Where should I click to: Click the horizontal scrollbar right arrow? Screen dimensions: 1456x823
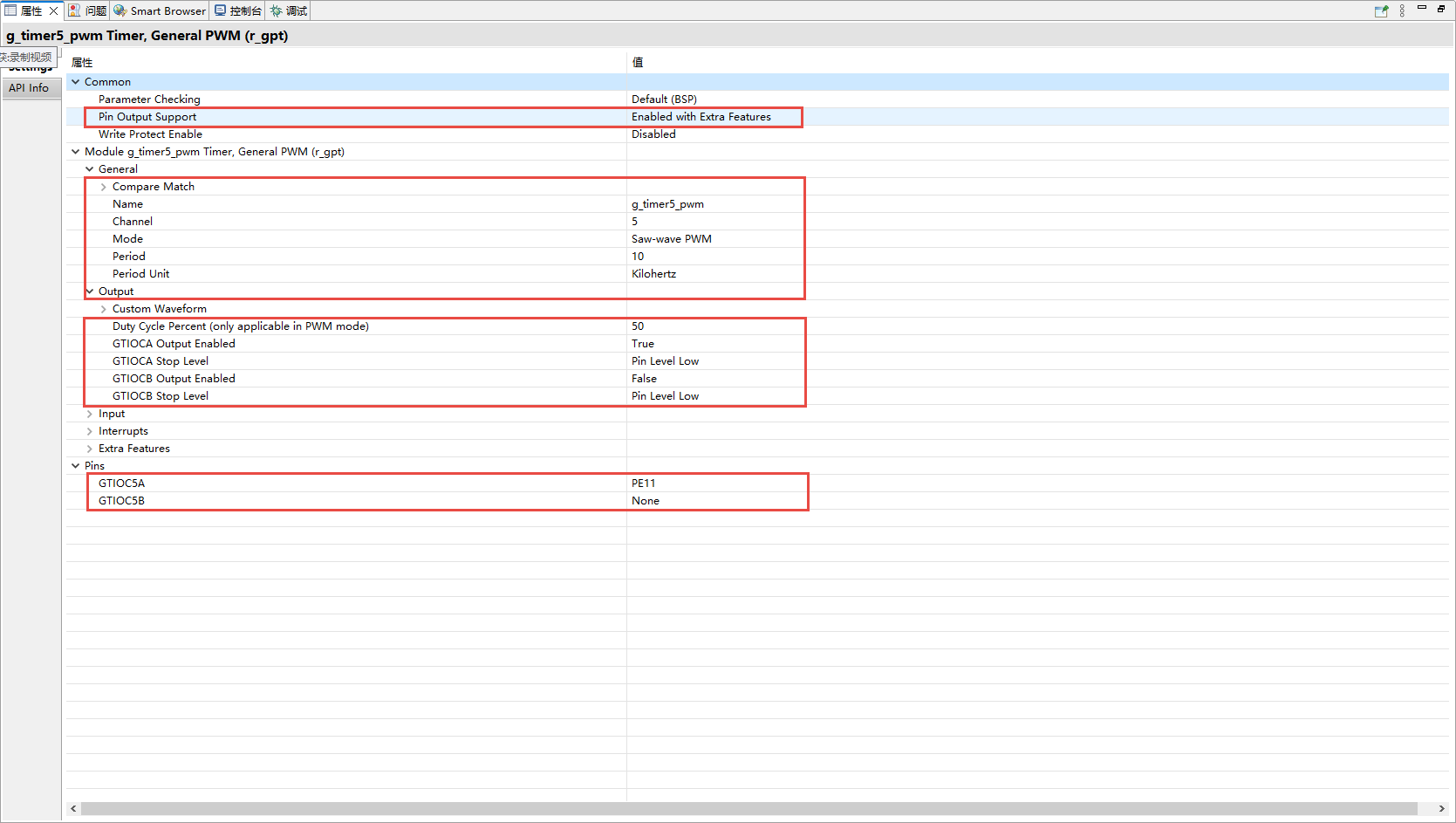(x=1442, y=809)
